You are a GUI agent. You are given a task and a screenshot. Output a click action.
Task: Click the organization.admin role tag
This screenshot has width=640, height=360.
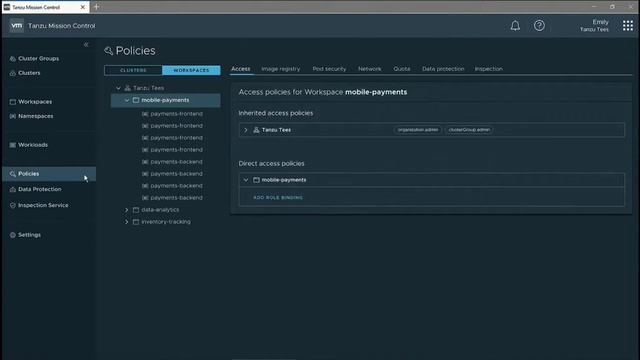tap(418, 130)
